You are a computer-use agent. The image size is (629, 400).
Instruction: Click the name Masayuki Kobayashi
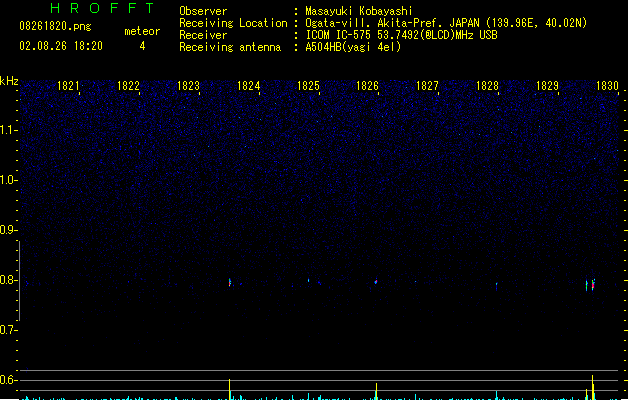coord(359,11)
